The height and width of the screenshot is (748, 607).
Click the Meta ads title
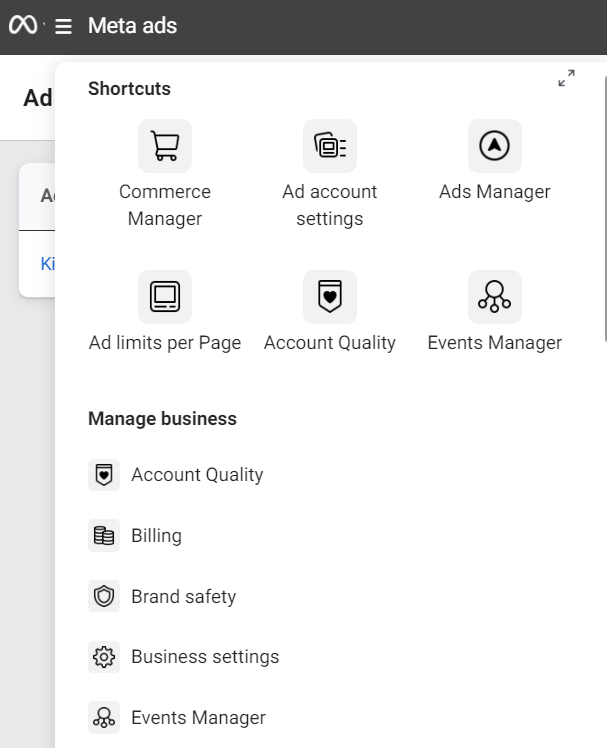[x=133, y=26]
